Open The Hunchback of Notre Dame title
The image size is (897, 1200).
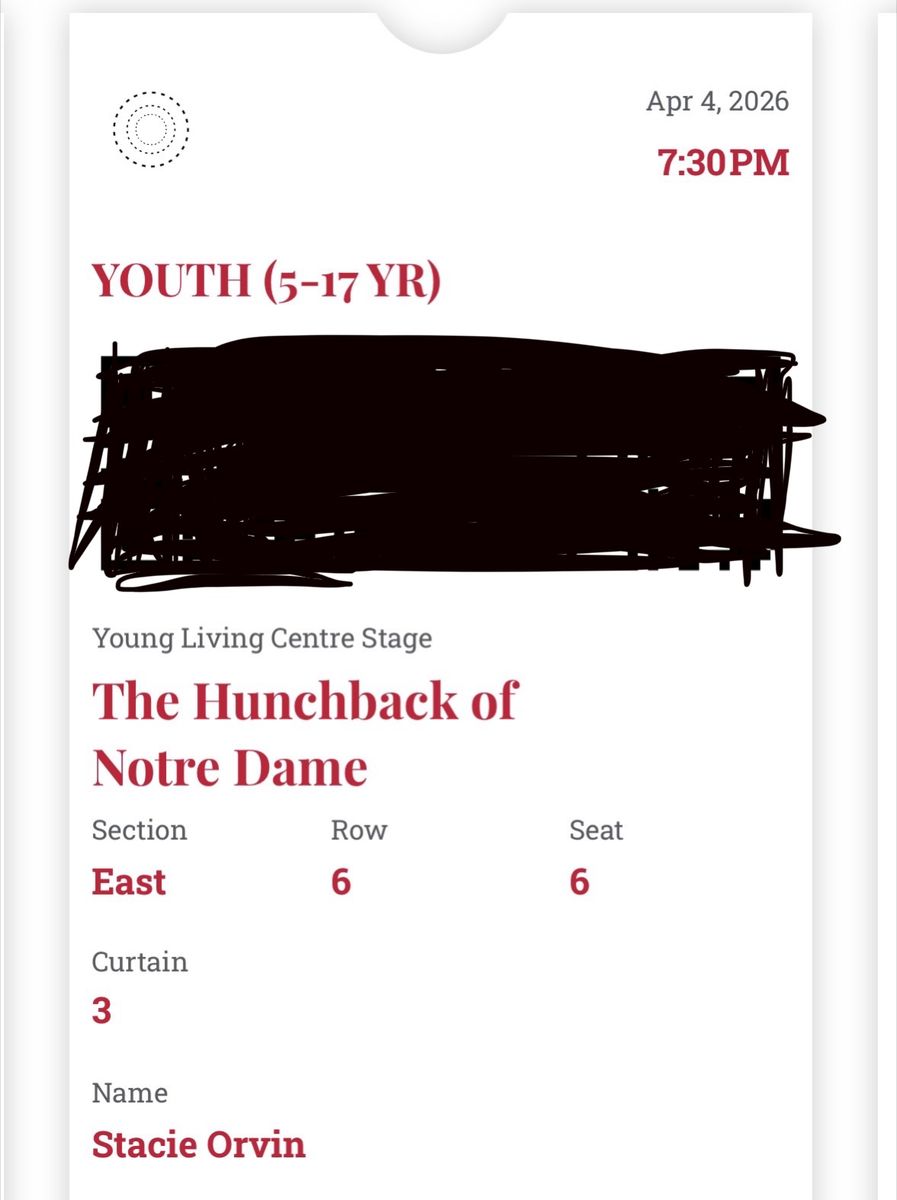305,734
